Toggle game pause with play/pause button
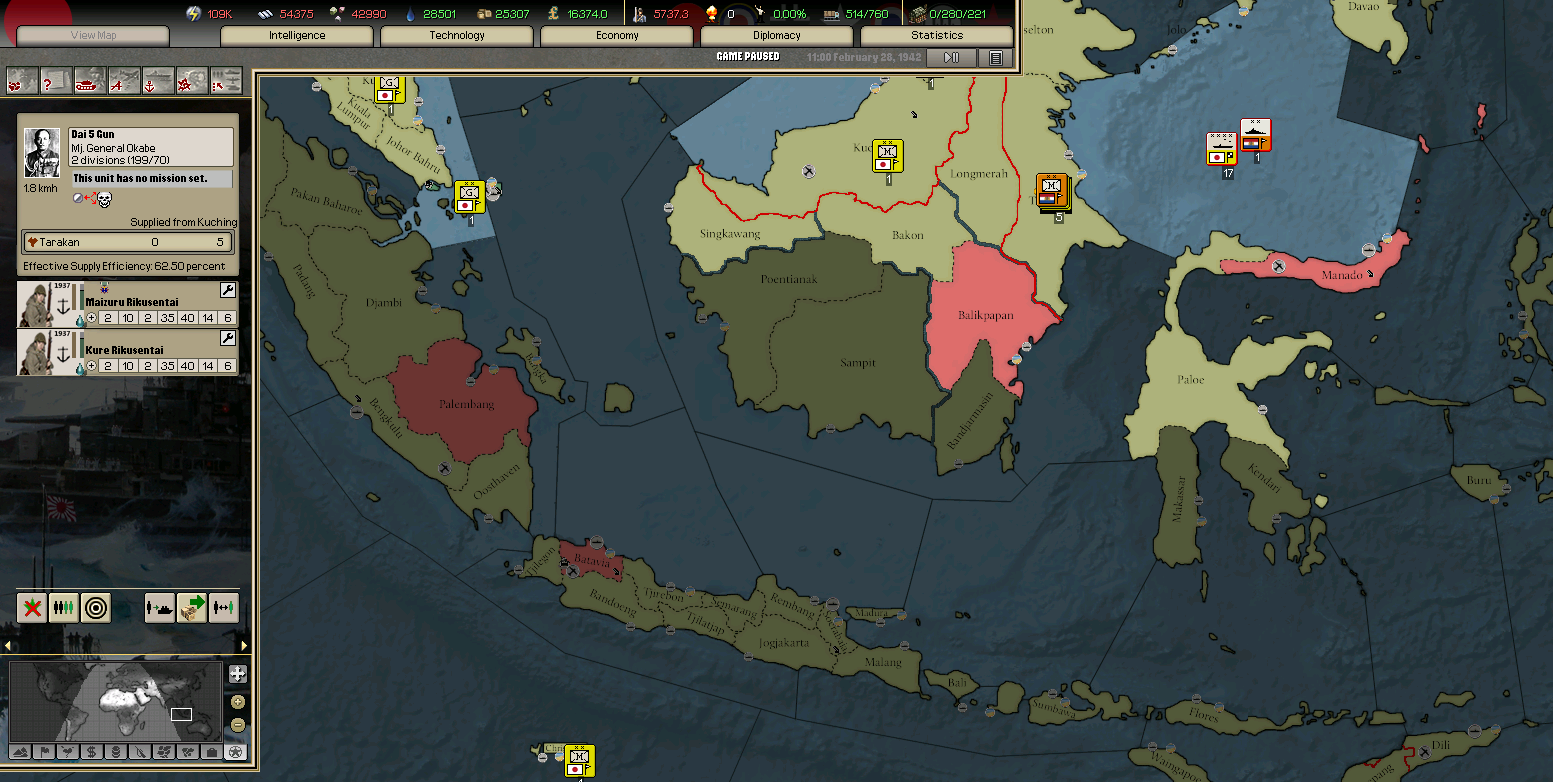 tap(951, 58)
